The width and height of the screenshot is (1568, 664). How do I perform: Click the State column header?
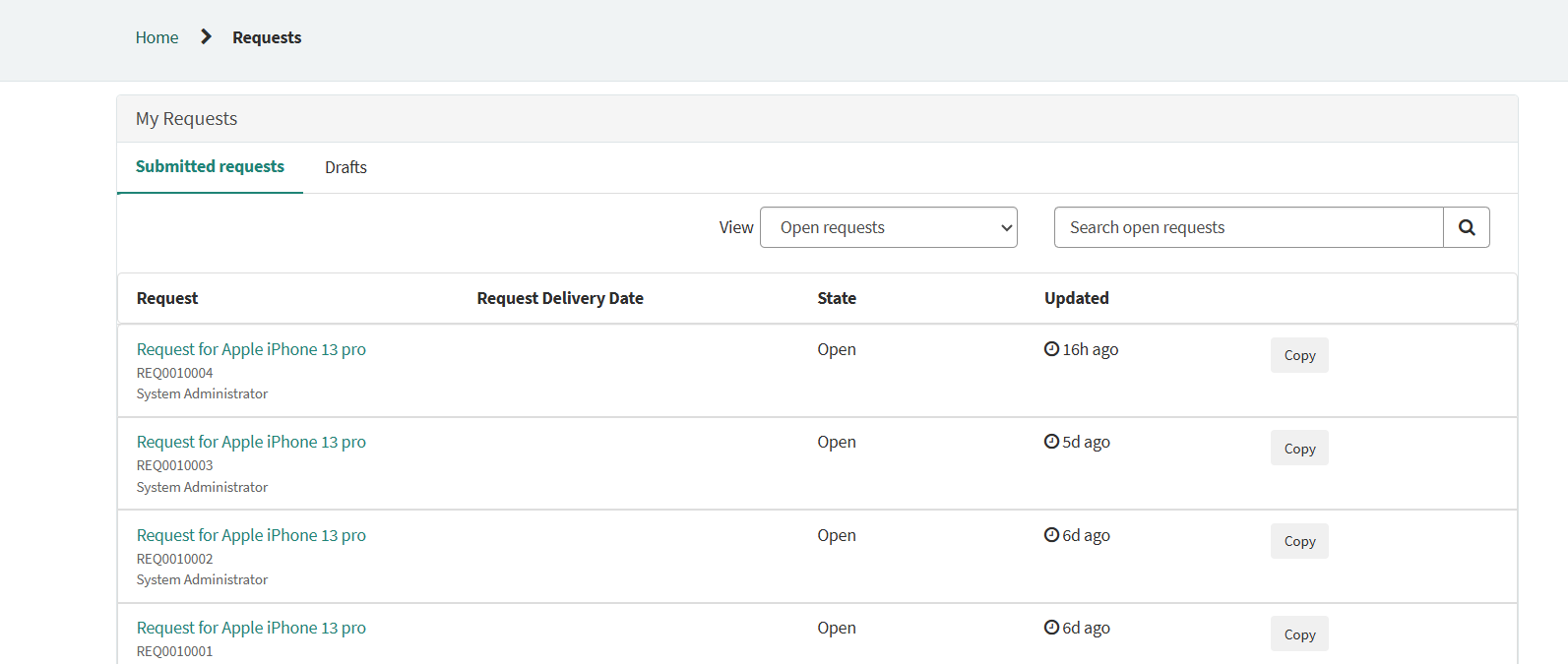837,298
